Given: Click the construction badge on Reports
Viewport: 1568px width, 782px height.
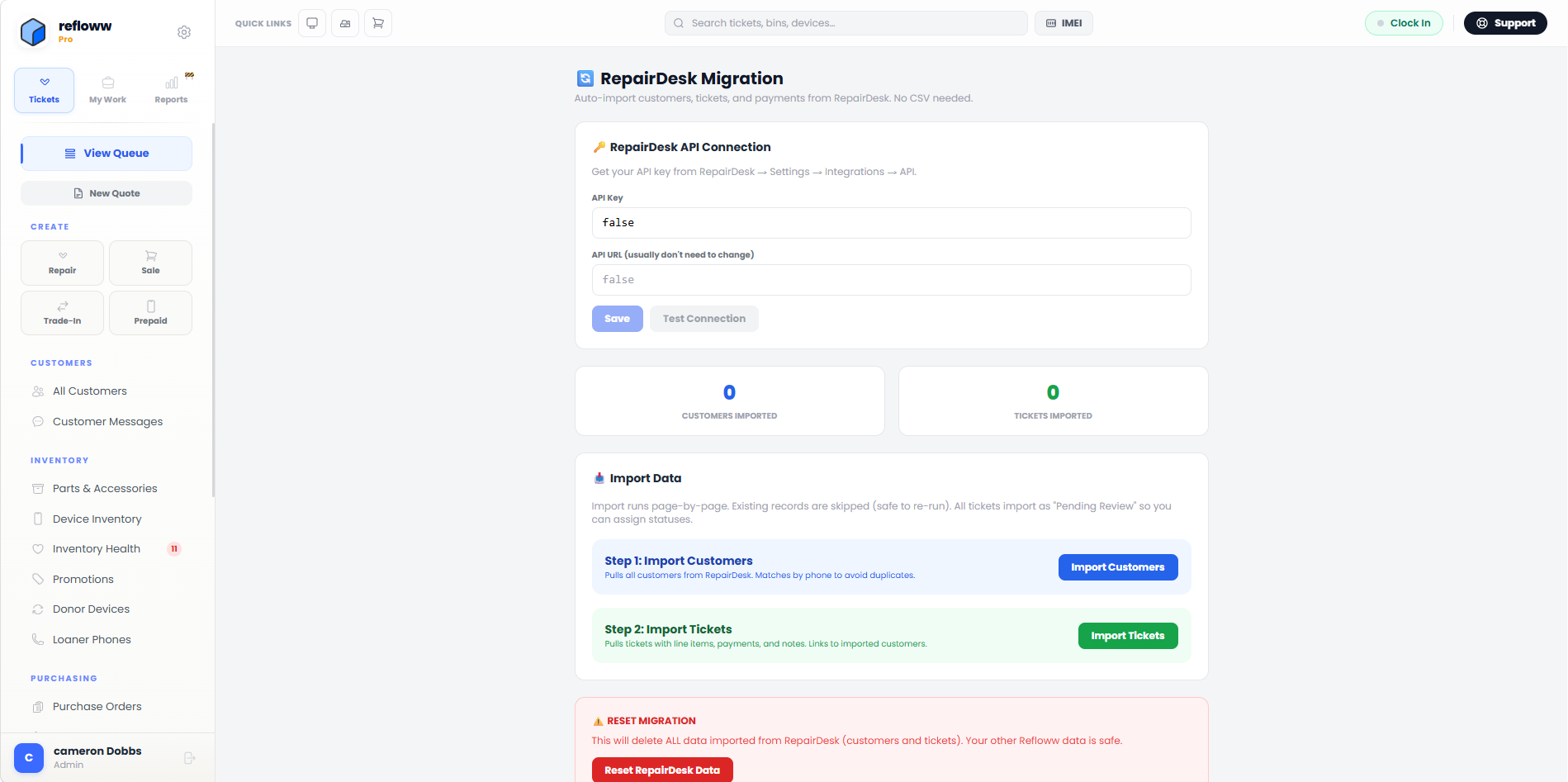Looking at the screenshot, I should [x=189, y=75].
